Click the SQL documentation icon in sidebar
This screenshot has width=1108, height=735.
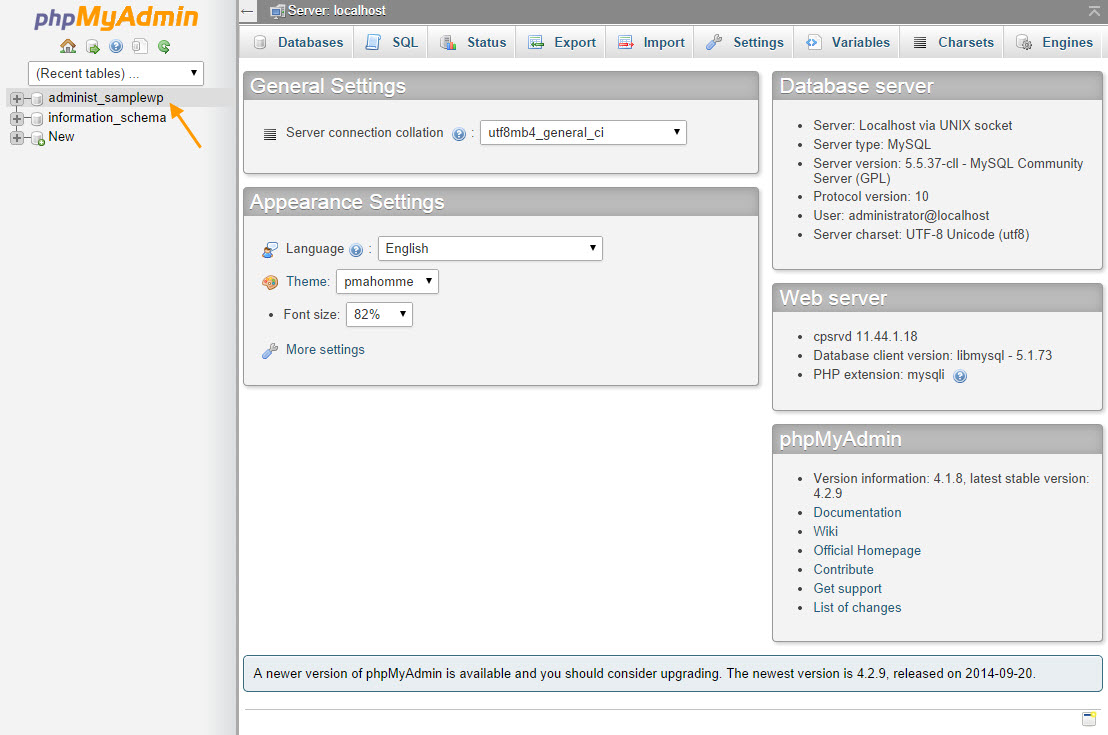(140, 47)
